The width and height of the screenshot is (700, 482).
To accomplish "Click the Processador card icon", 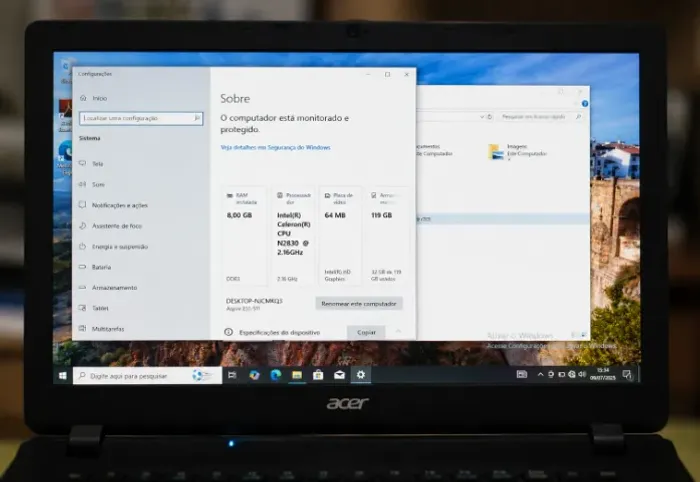I will tap(280, 195).
